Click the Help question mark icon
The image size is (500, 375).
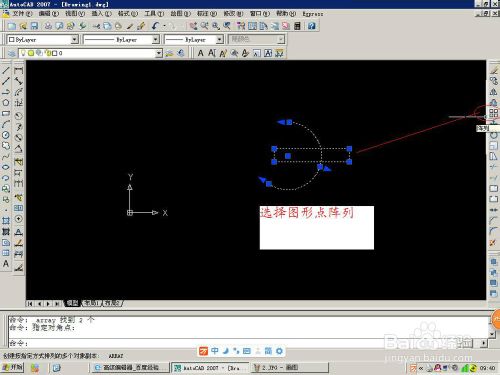pyautogui.click(x=312, y=26)
